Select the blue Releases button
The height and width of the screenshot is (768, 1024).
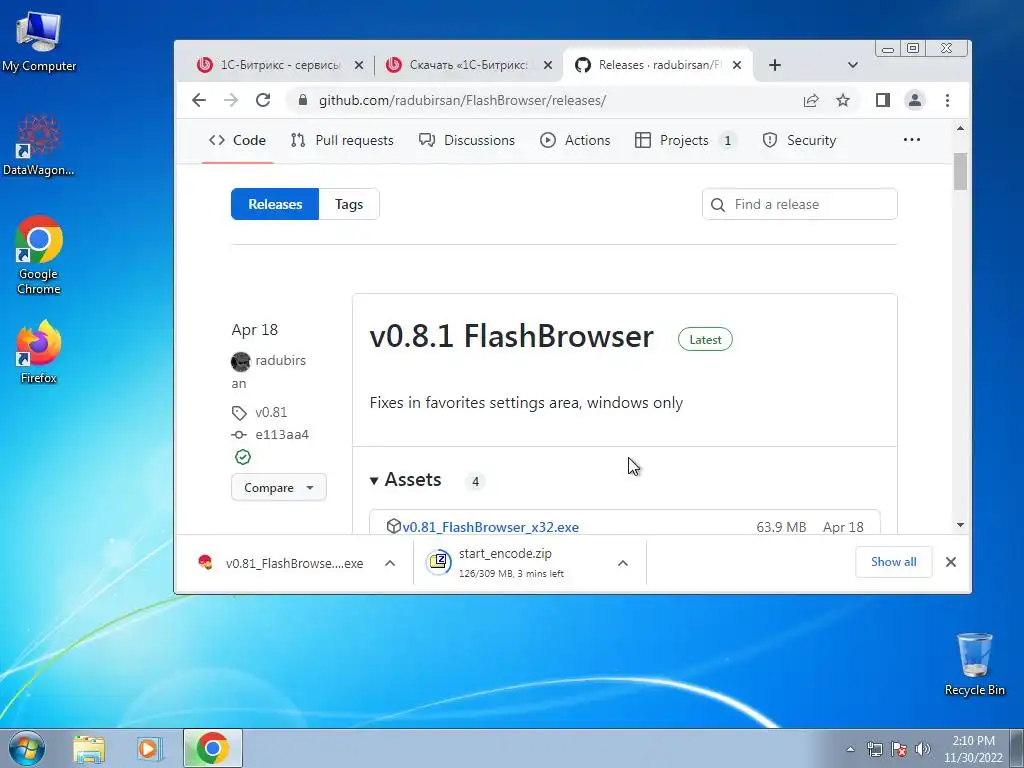(275, 204)
